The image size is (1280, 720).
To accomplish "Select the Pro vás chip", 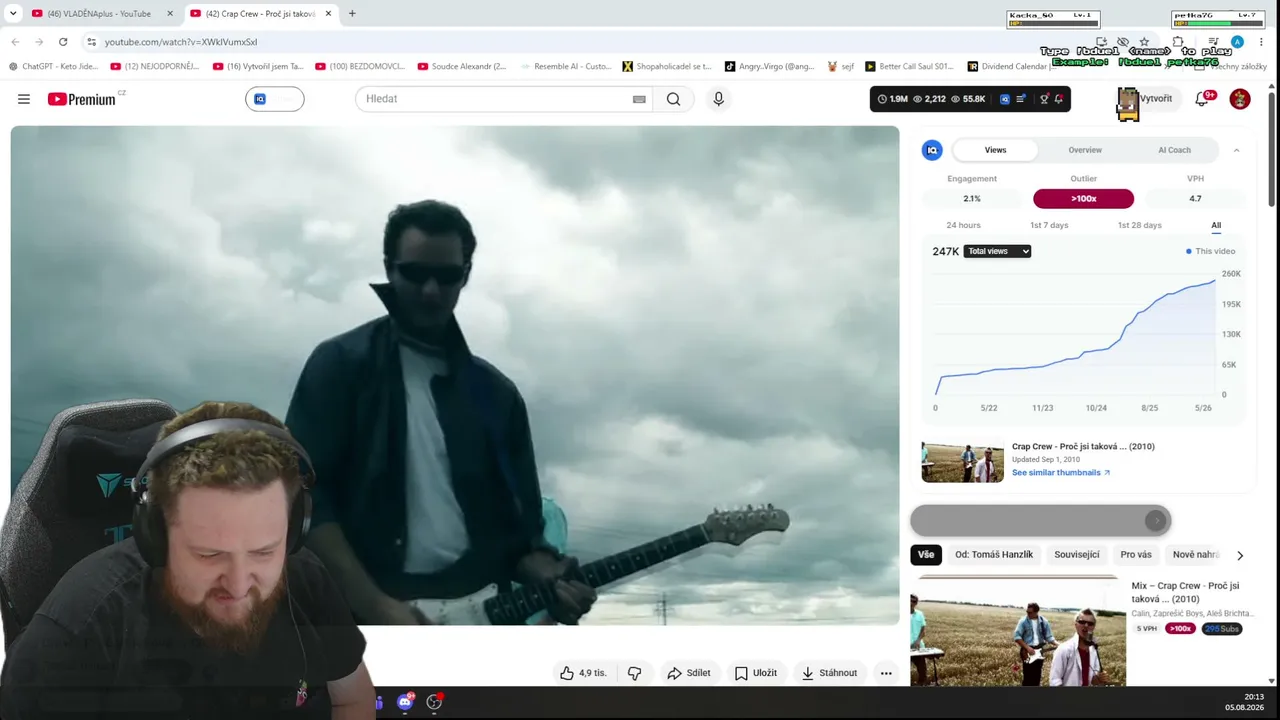I will pos(1136,555).
